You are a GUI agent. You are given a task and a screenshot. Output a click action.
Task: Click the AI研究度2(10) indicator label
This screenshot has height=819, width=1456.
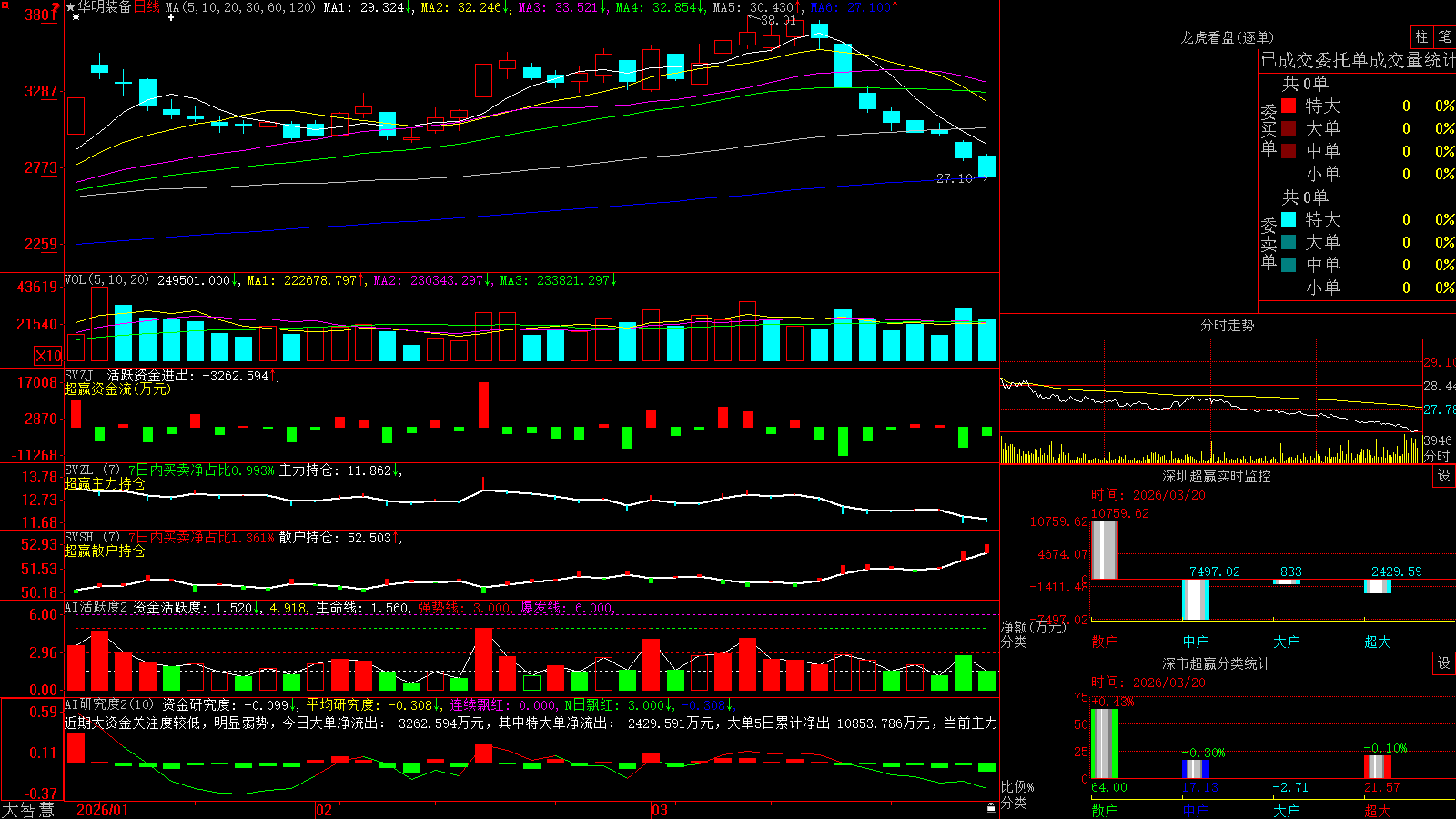109,704
